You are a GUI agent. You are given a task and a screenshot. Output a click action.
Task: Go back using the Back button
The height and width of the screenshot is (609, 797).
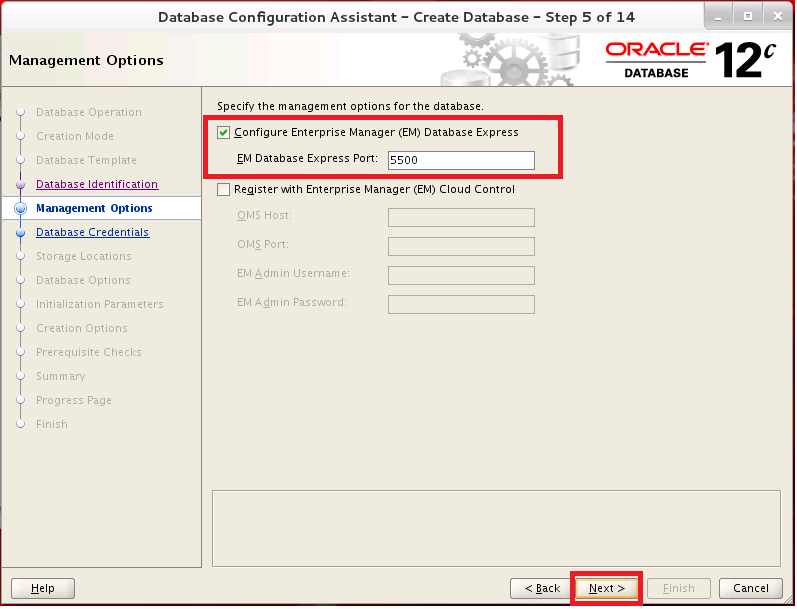coord(541,588)
